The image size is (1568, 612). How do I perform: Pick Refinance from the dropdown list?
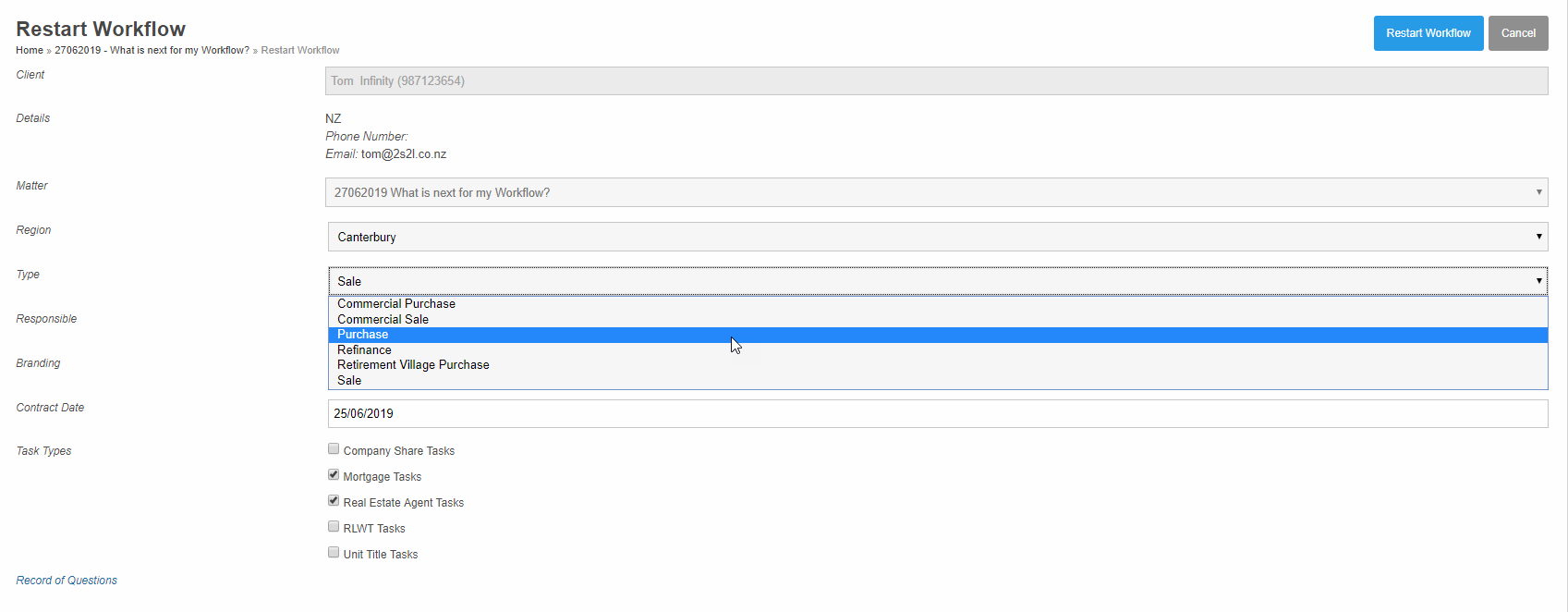(x=364, y=349)
